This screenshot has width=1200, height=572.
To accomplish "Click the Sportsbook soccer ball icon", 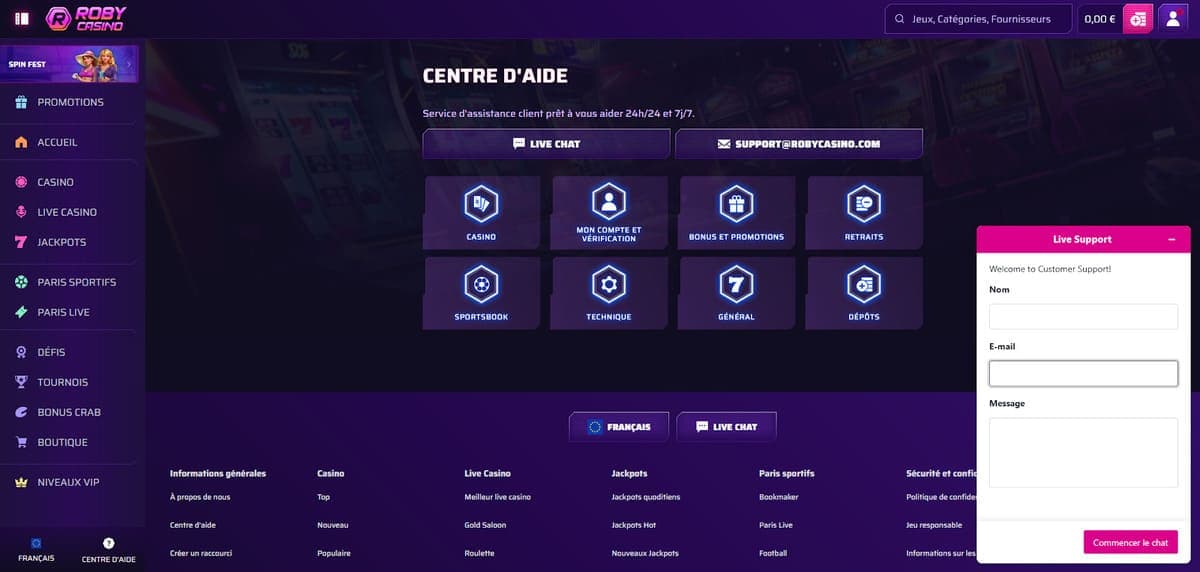I will pos(481,285).
